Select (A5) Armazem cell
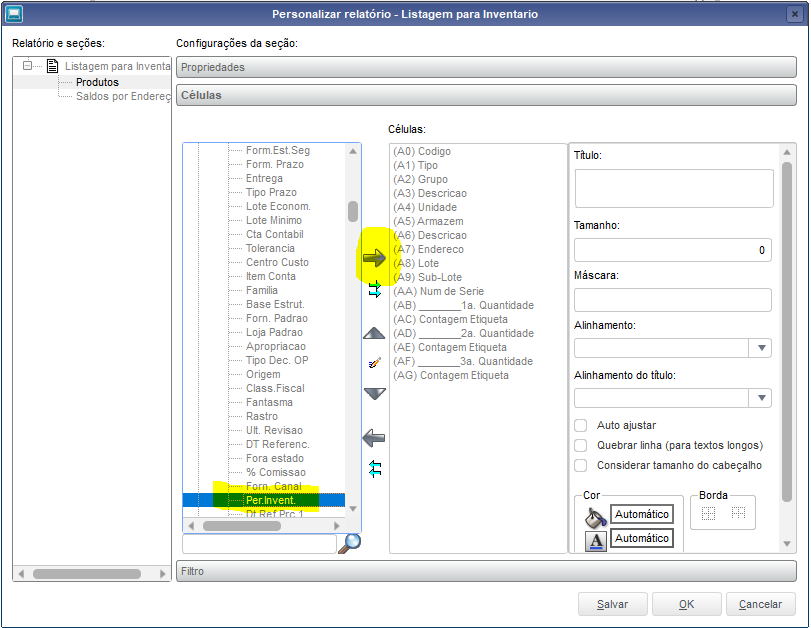Image resolution: width=811 pixels, height=628 pixels. coord(428,221)
